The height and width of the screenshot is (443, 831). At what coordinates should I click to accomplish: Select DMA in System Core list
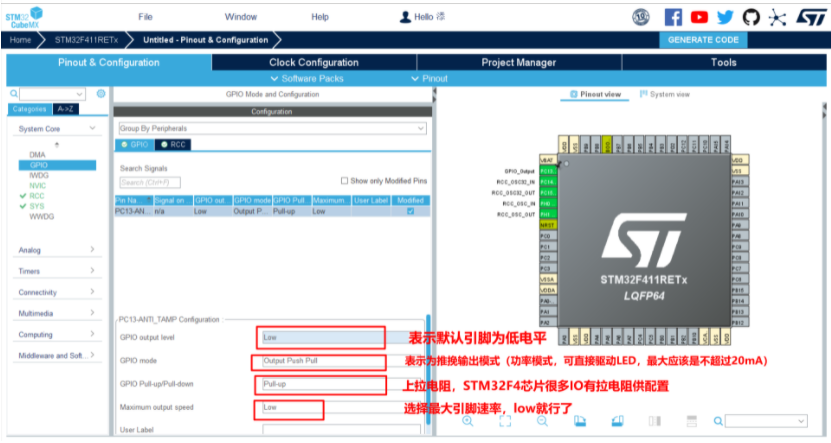[37, 155]
